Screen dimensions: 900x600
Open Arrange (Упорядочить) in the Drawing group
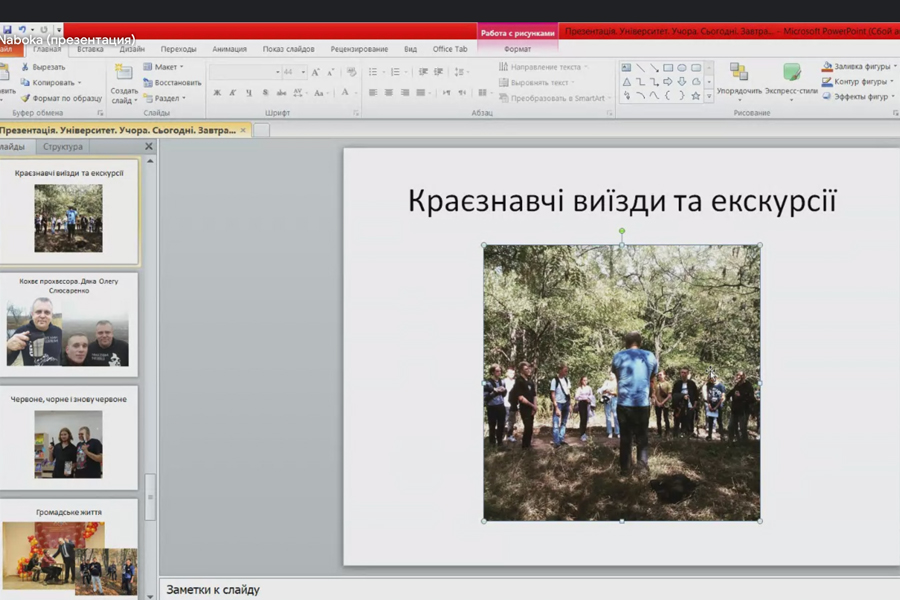(x=739, y=80)
